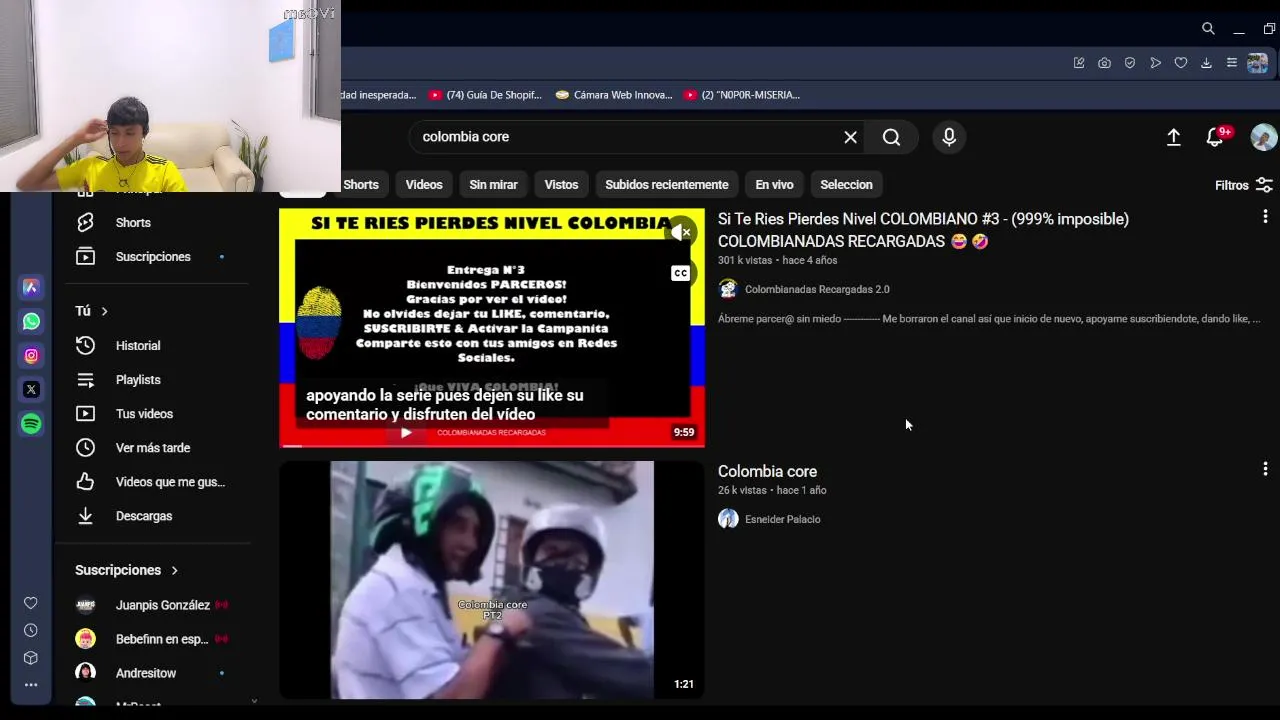Open Instagram in the Opera sidebar
Viewport: 1280px width, 720px height.
click(x=31, y=355)
